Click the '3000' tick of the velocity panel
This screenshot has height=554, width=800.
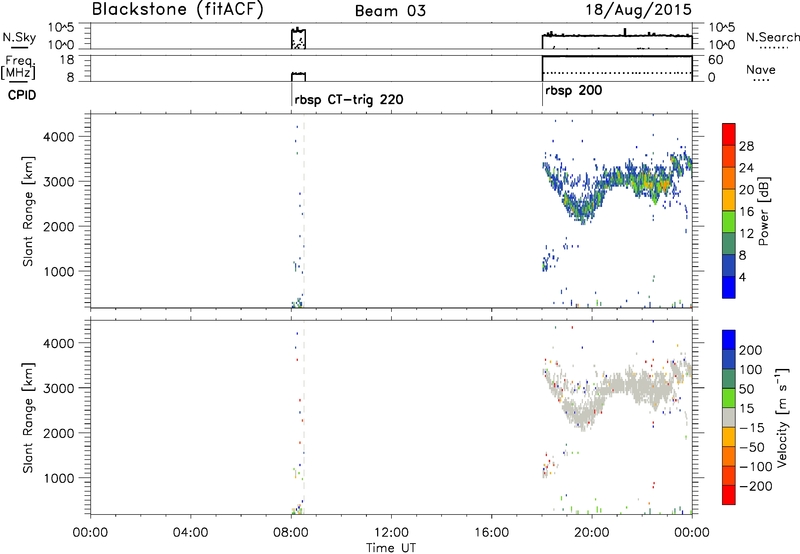click(x=59, y=388)
